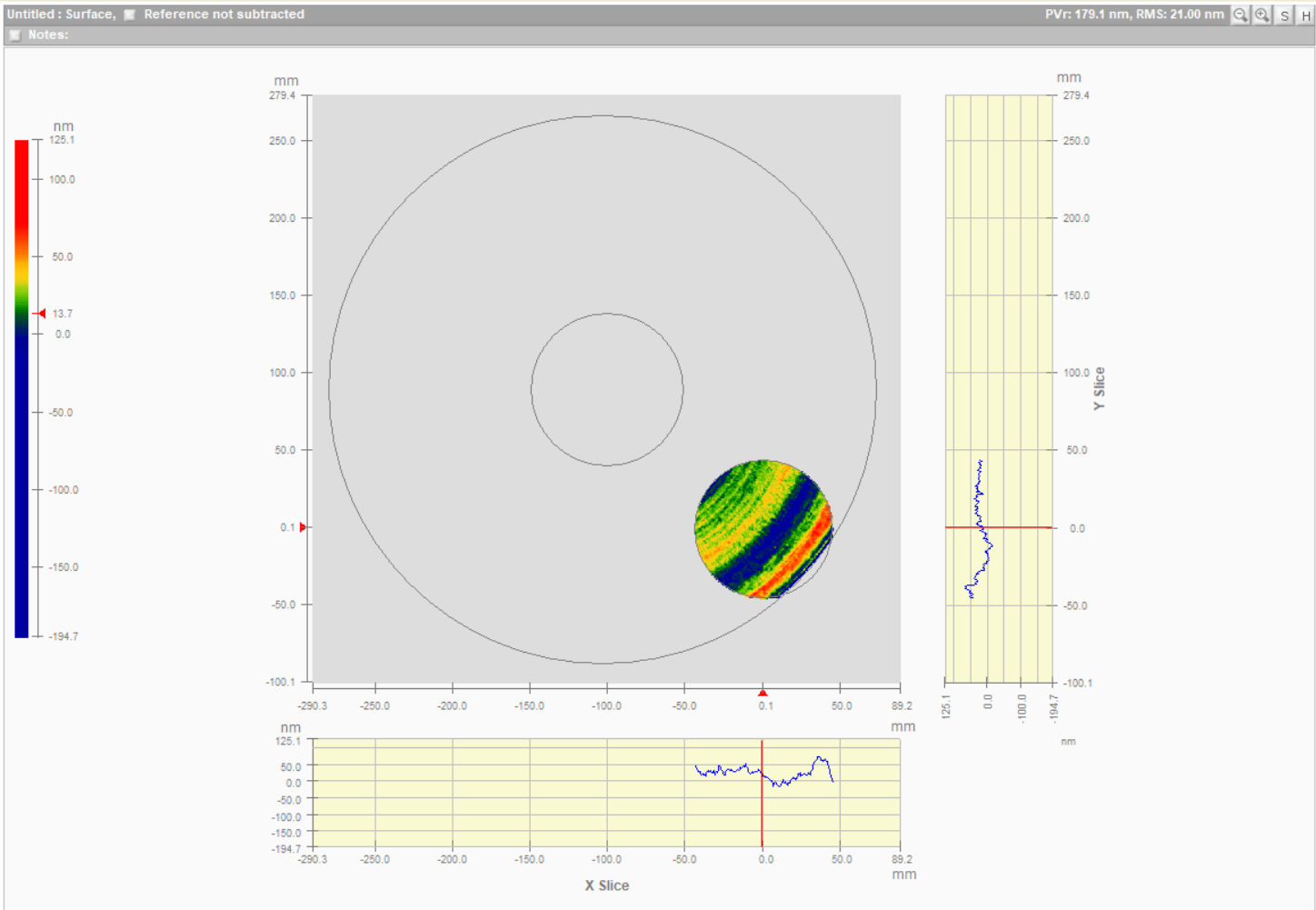Click the Untitled : Surface title label
The width and height of the screenshot is (1316, 910).
point(61,15)
